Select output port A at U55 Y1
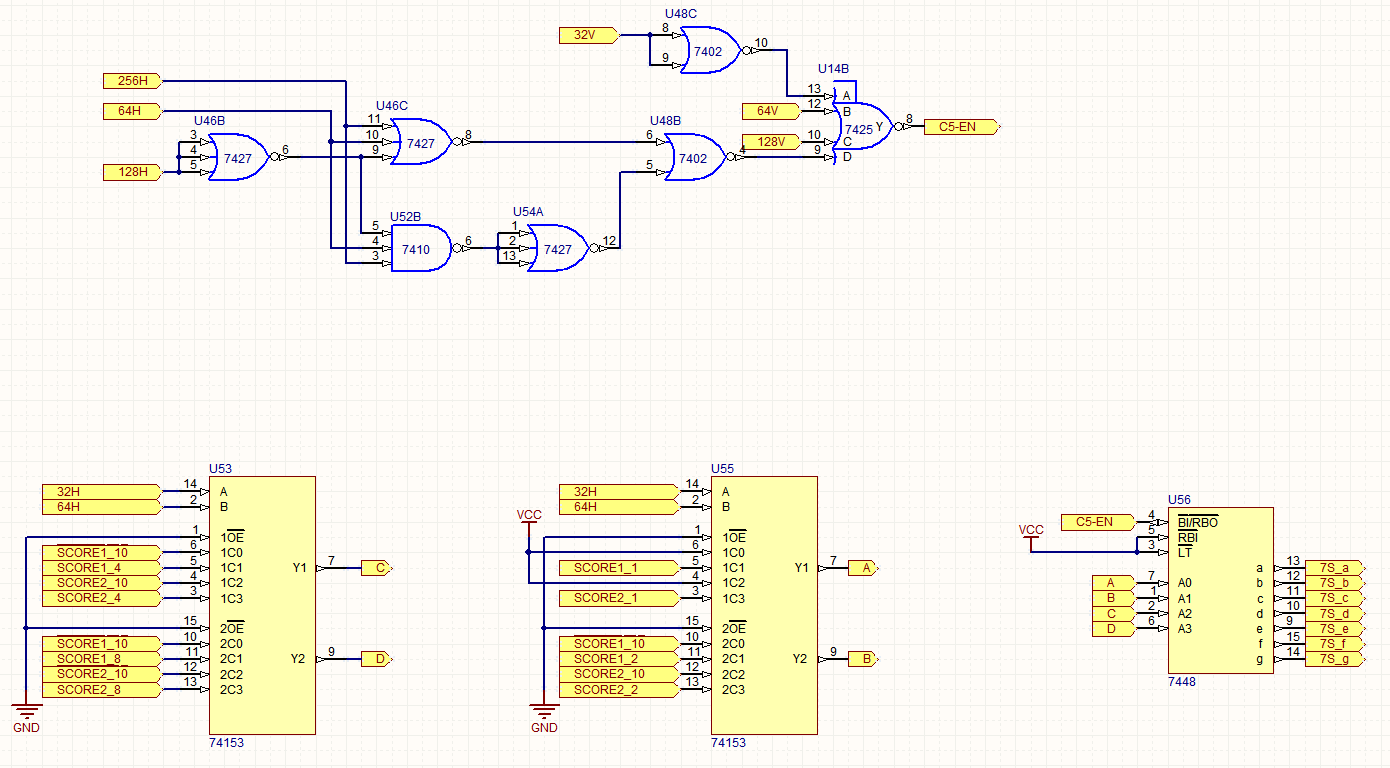 865,568
